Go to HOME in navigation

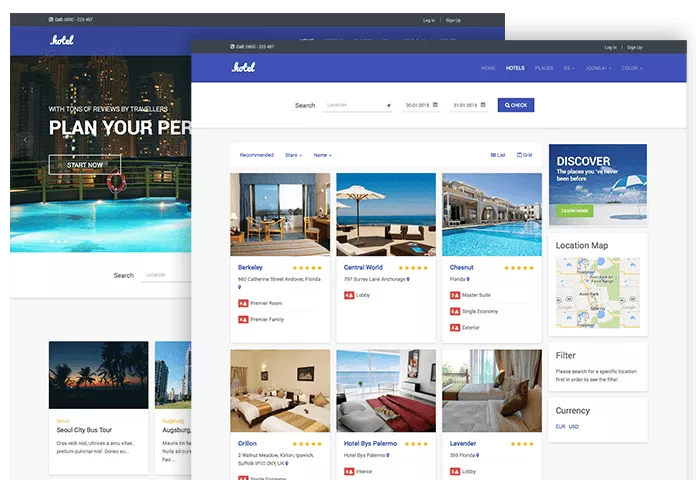(x=488, y=68)
